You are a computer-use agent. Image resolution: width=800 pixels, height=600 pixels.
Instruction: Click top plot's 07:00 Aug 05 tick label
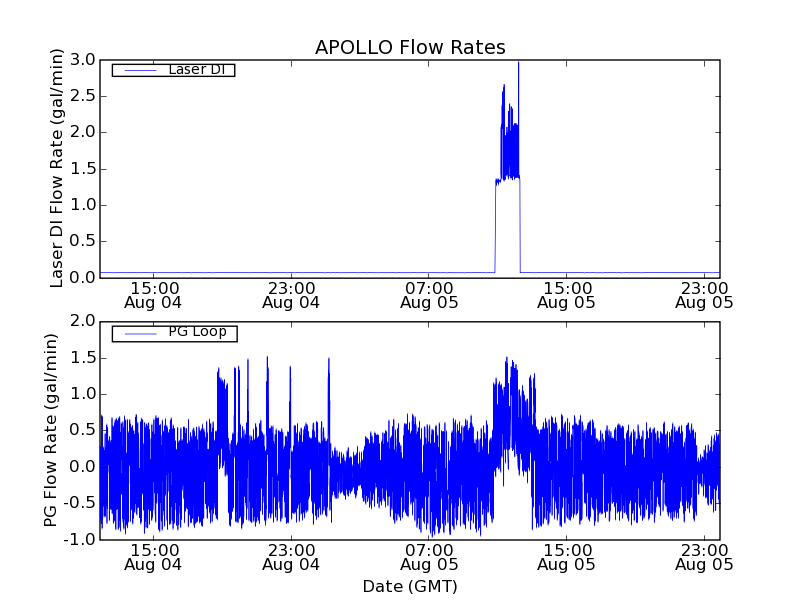pos(429,294)
